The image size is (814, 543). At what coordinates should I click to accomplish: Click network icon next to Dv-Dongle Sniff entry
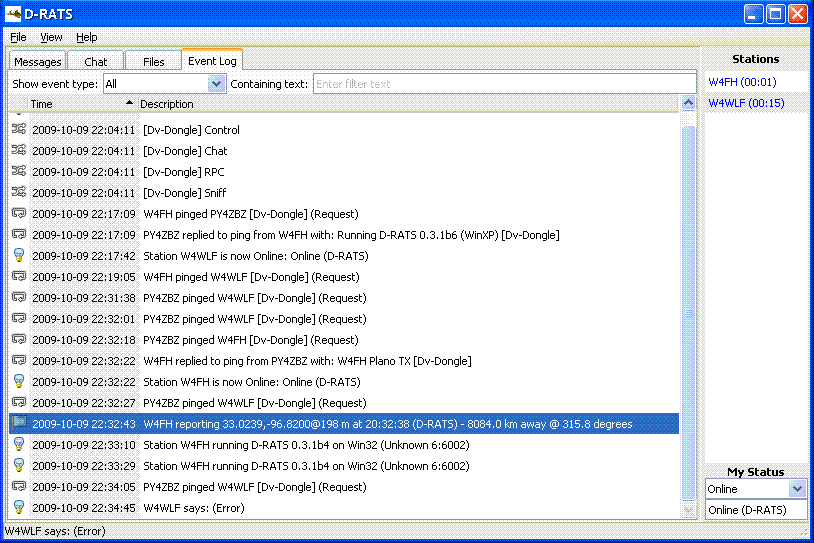pyautogui.click(x=19, y=192)
